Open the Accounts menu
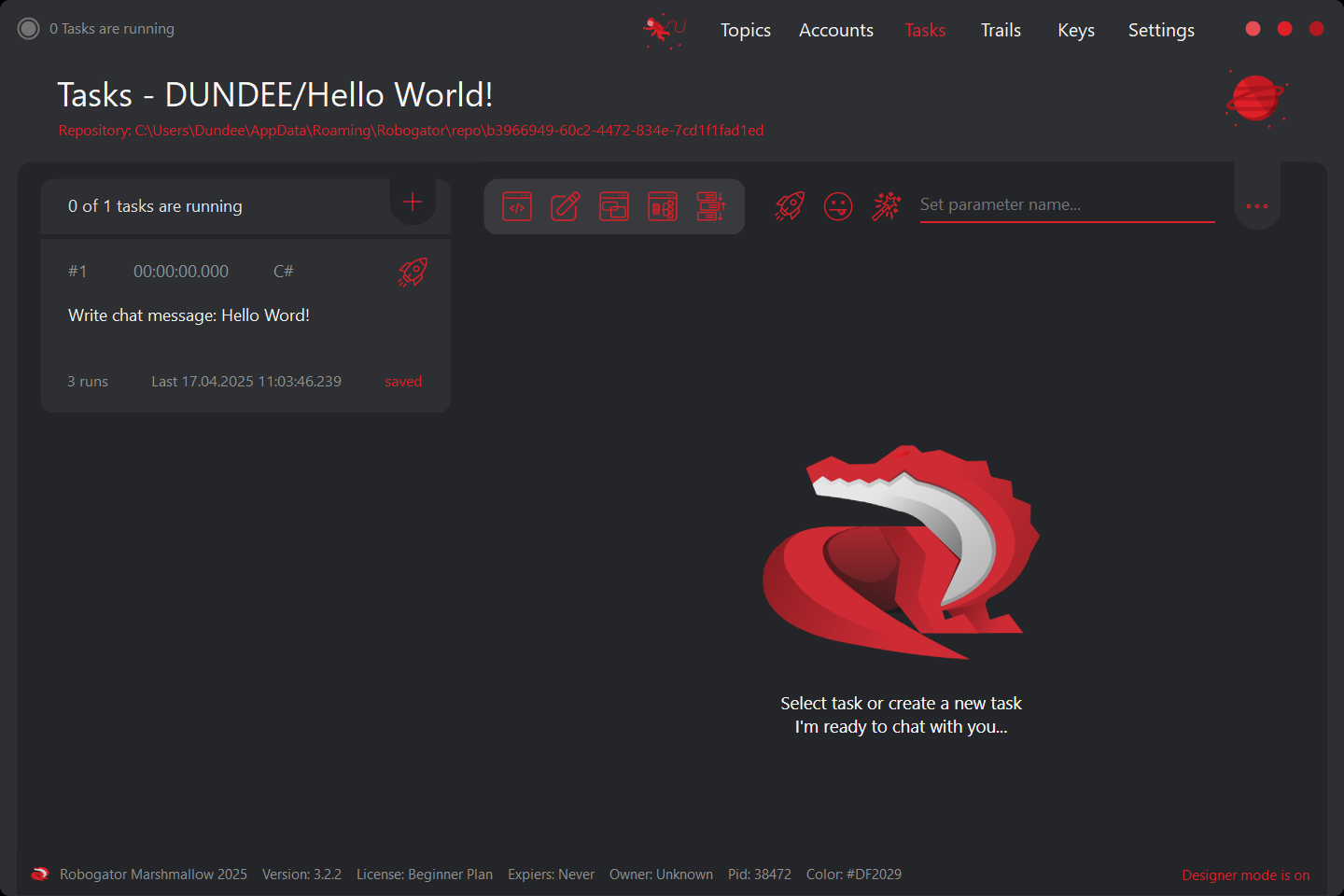This screenshot has height=896, width=1344. point(836,30)
